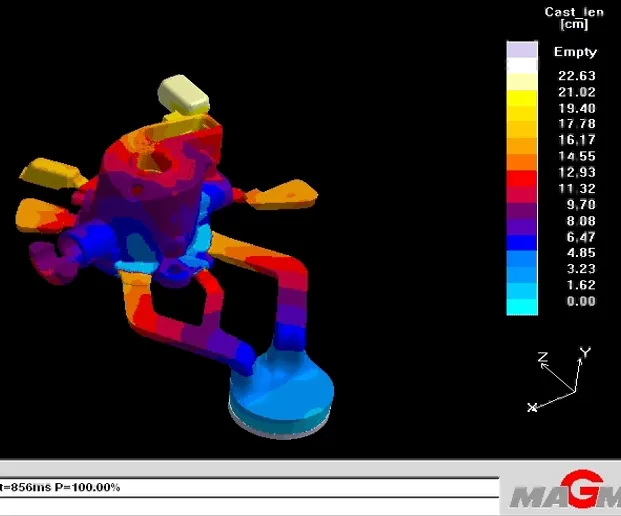The width and height of the screenshot is (621, 516).
Task: Click the MAGMA logo in the corner
Action: 565,494
